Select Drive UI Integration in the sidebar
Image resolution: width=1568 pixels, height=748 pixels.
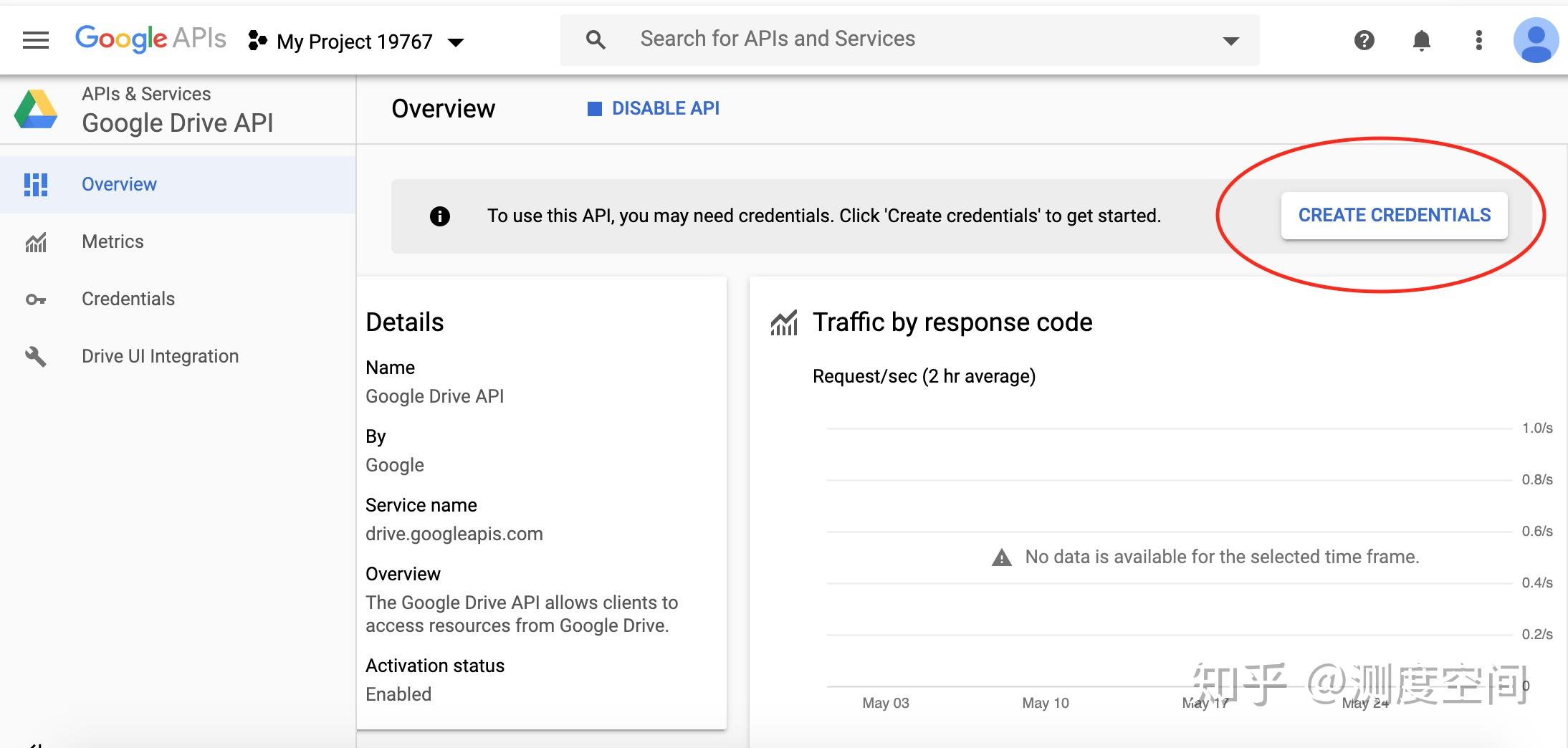[x=160, y=356]
